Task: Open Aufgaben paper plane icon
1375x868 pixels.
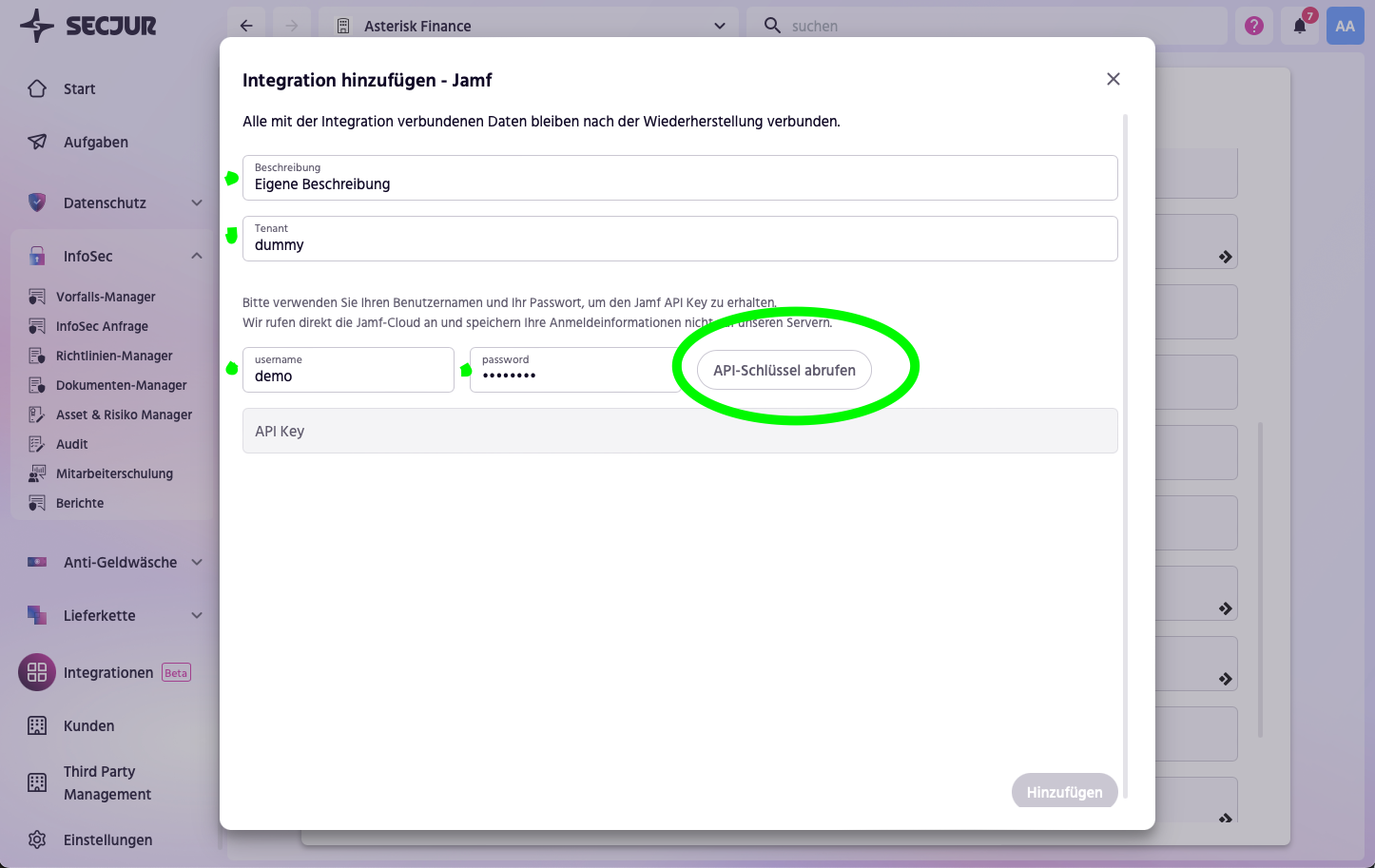Action: pyautogui.click(x=37, y=142)
